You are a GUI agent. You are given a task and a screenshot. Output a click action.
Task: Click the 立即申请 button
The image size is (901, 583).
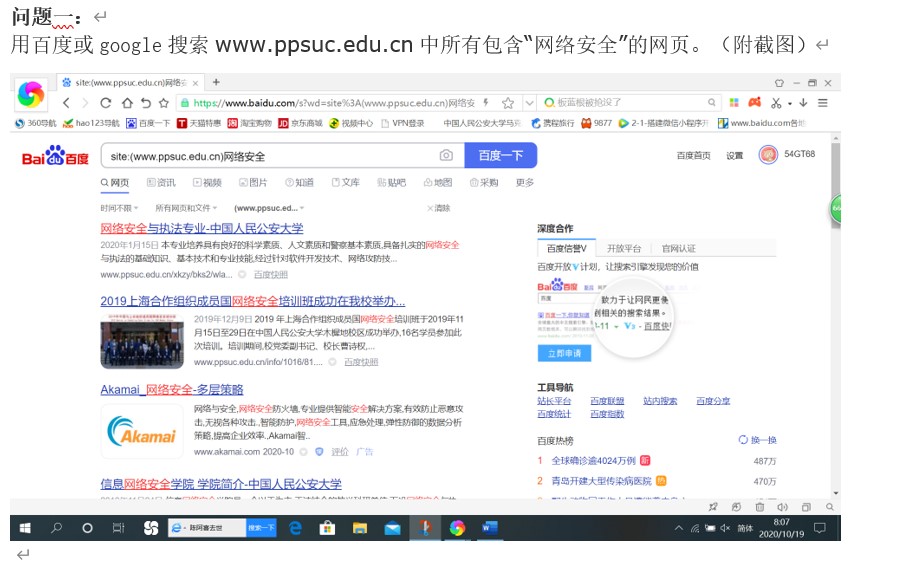click(x=564, y=353)
